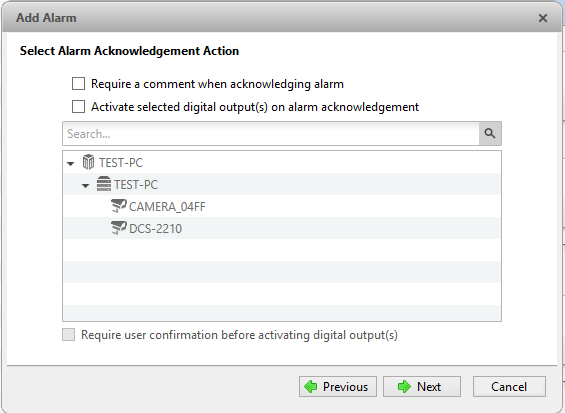Select the top-level TEST-PC tree entry
This screenshot has height=413, width=565.
pos(121,163)
